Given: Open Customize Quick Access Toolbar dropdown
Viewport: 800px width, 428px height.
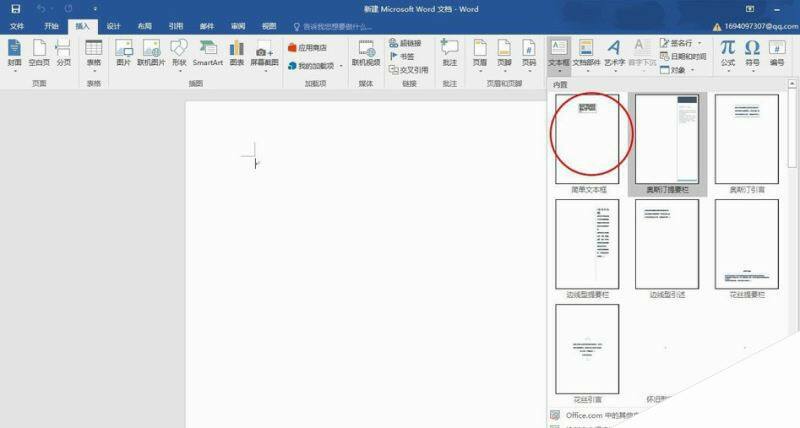Looking at the screenshot, I should click(x=95, y=9).
